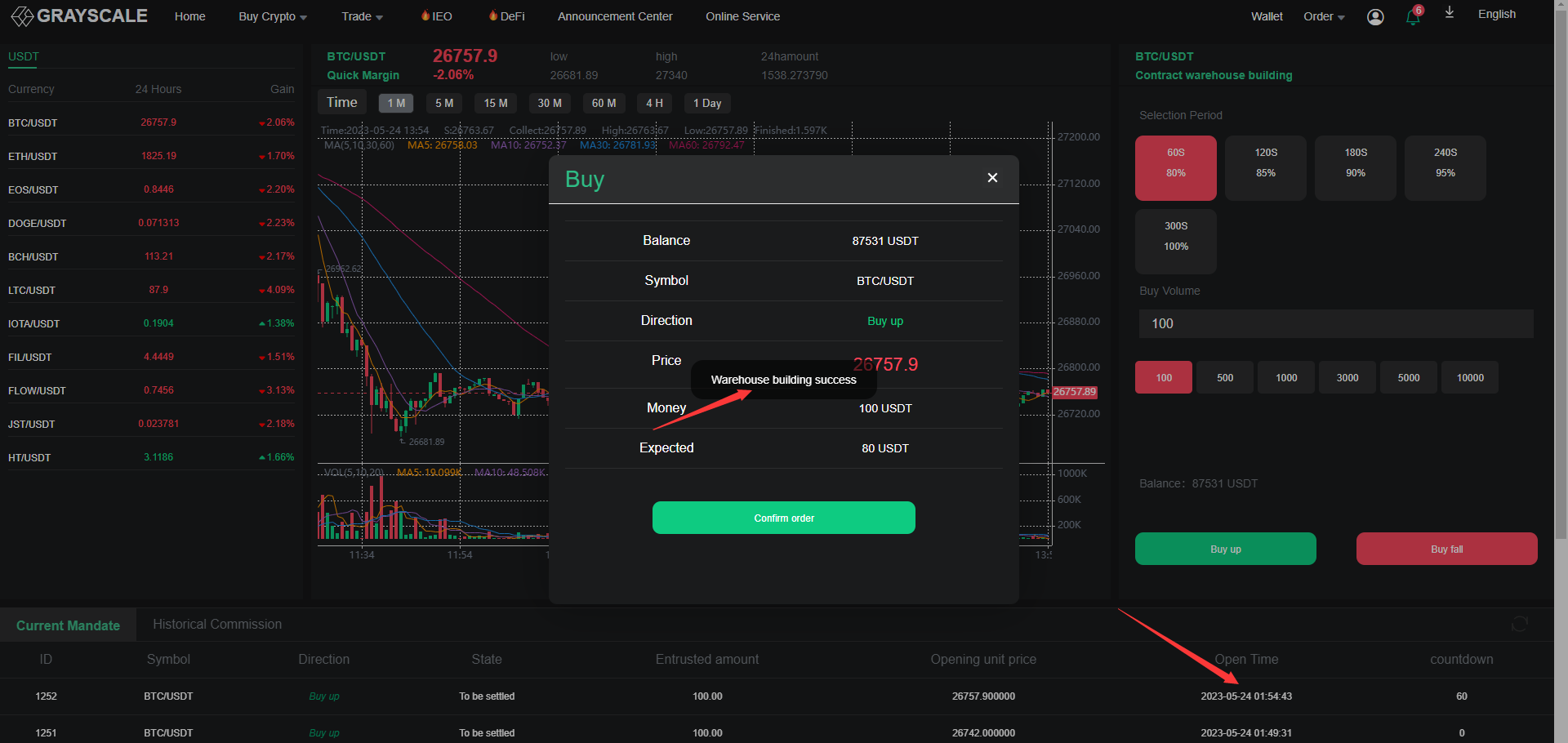Select BTC/USDT in the currency list
Viewport: 1568px width, 743px height.
pyautogui.click(x=151, y=122)
